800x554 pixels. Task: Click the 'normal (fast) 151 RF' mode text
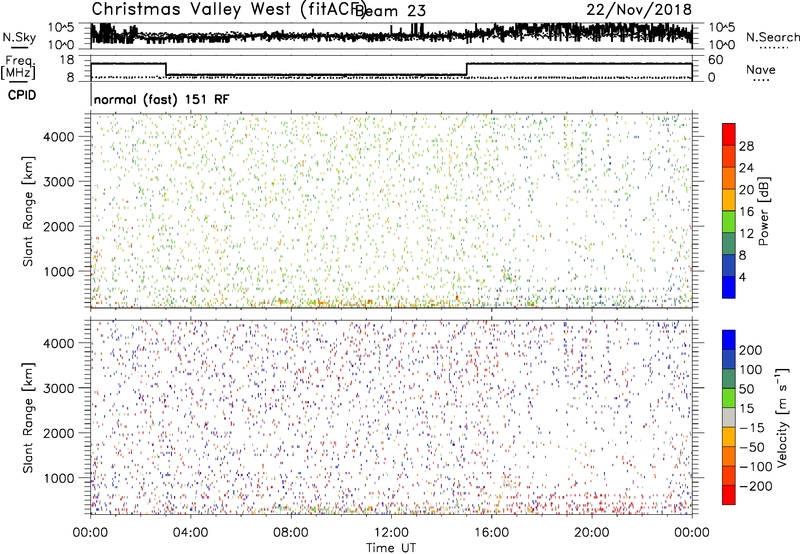(162, 99)
